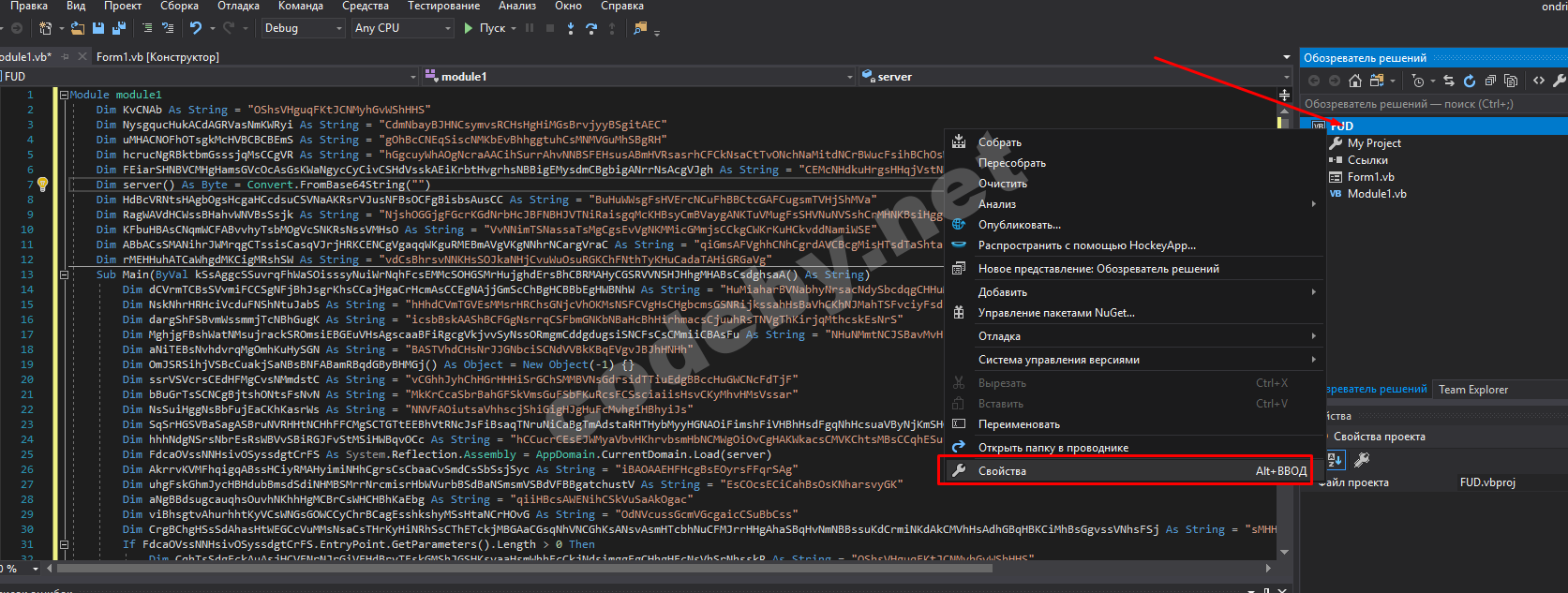The width and height of the screenshot is (1568, 593).
Task: Toggle alphabetical sort in properties panel
Action: (1336, 459)
